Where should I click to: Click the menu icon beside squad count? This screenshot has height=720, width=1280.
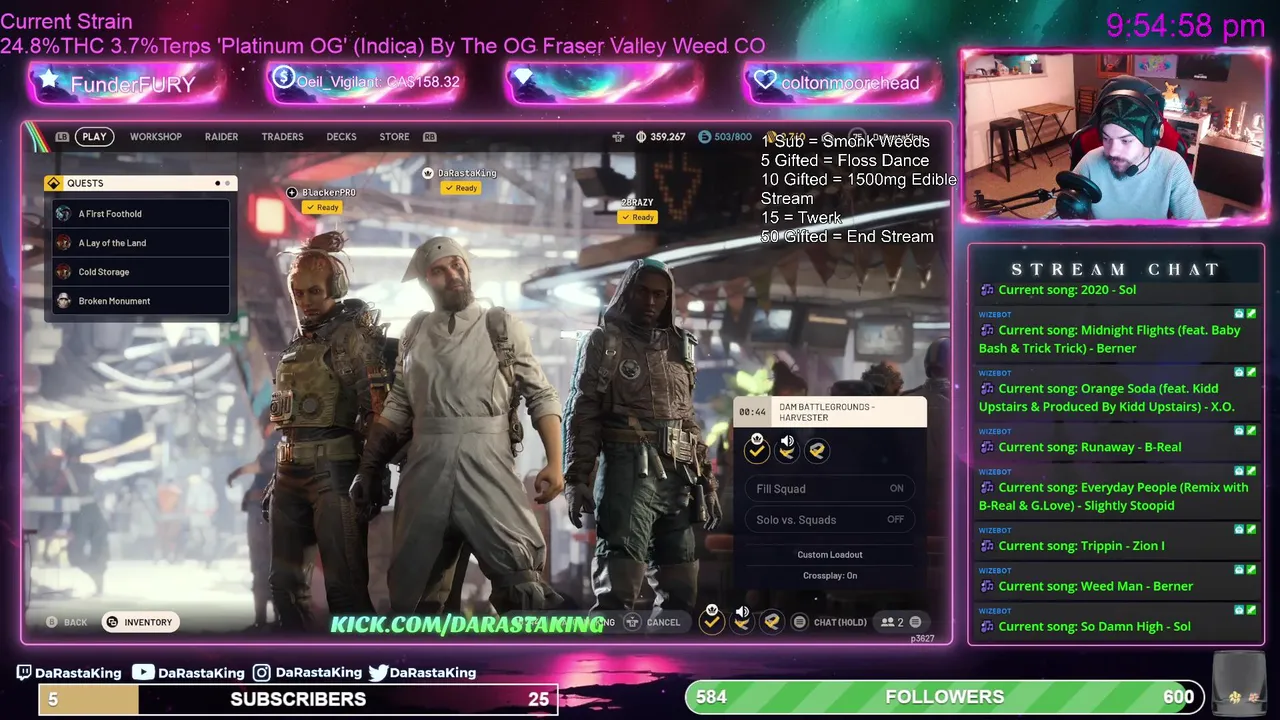pos(915,622)
